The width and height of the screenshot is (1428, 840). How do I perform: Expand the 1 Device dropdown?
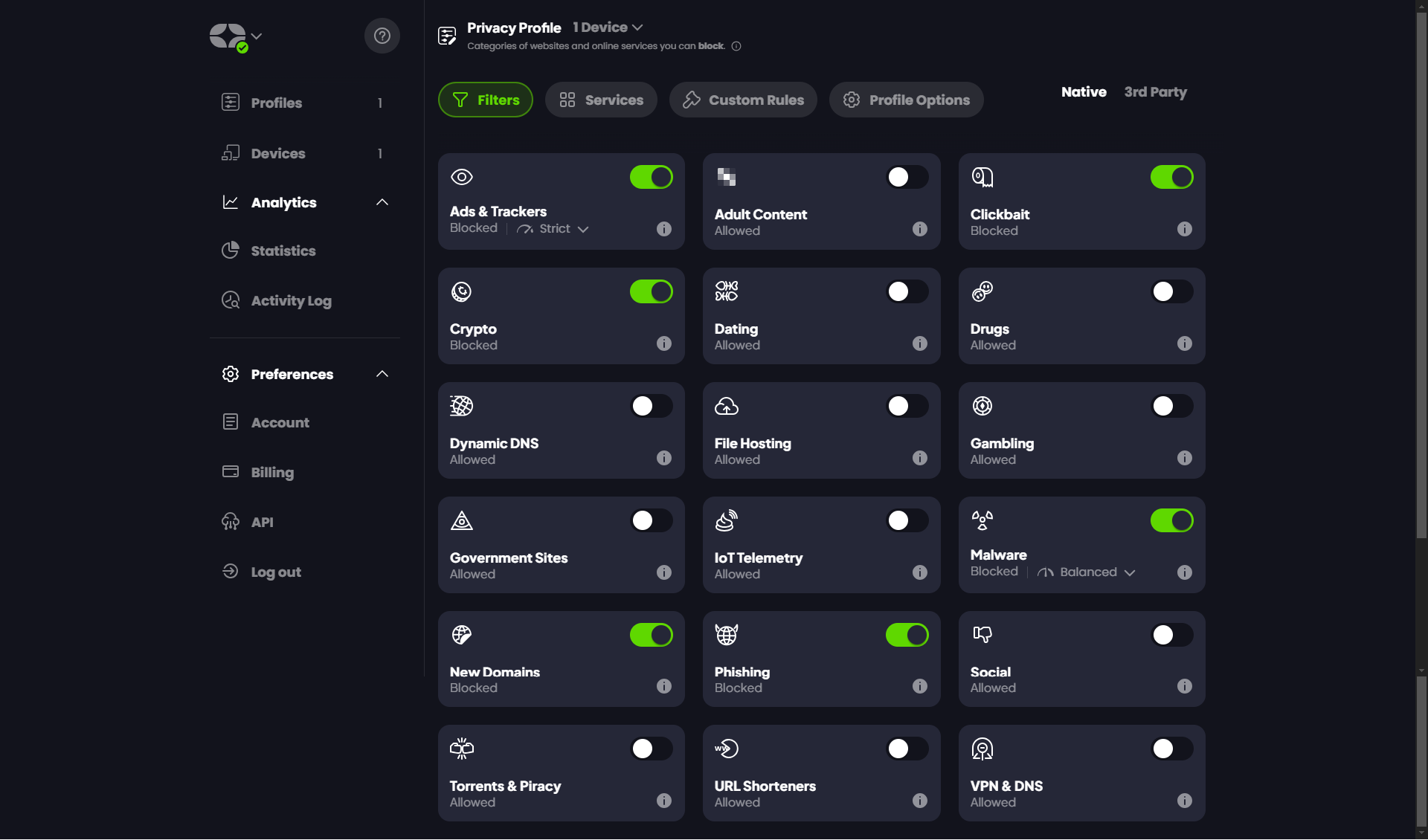(x=608, y=28)
